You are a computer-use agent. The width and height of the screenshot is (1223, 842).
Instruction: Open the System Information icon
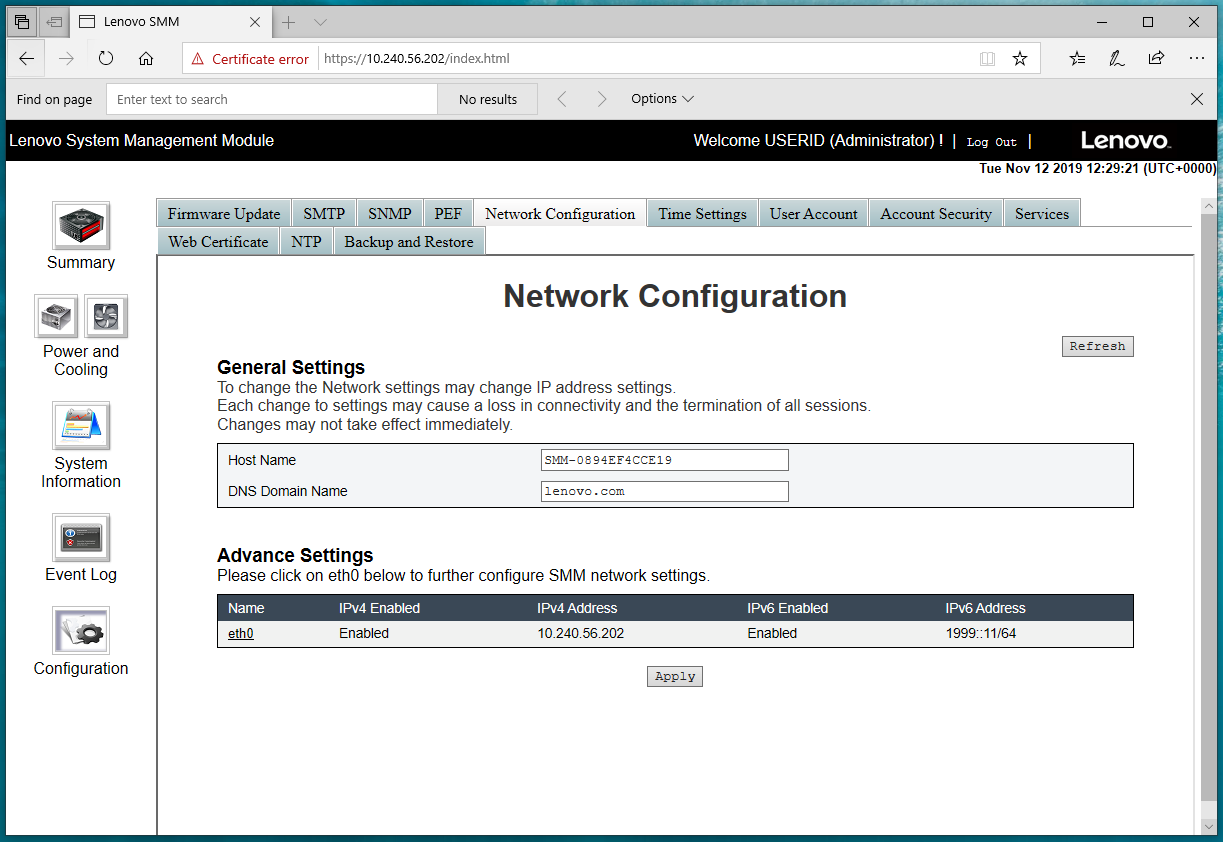click(81, 427)
